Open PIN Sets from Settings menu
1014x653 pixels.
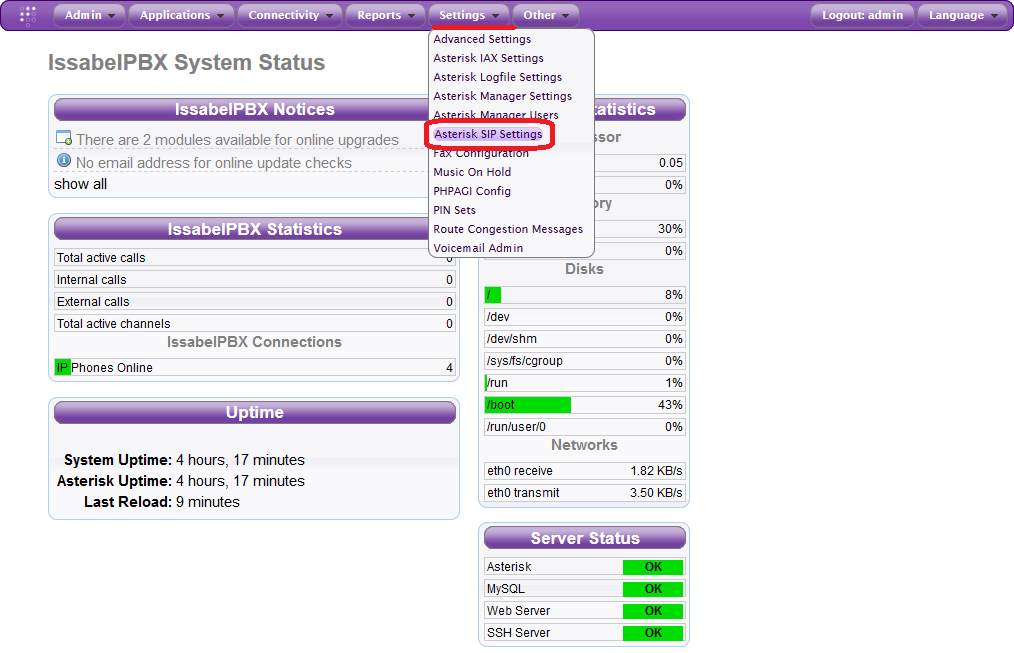[x=455, y=210]
